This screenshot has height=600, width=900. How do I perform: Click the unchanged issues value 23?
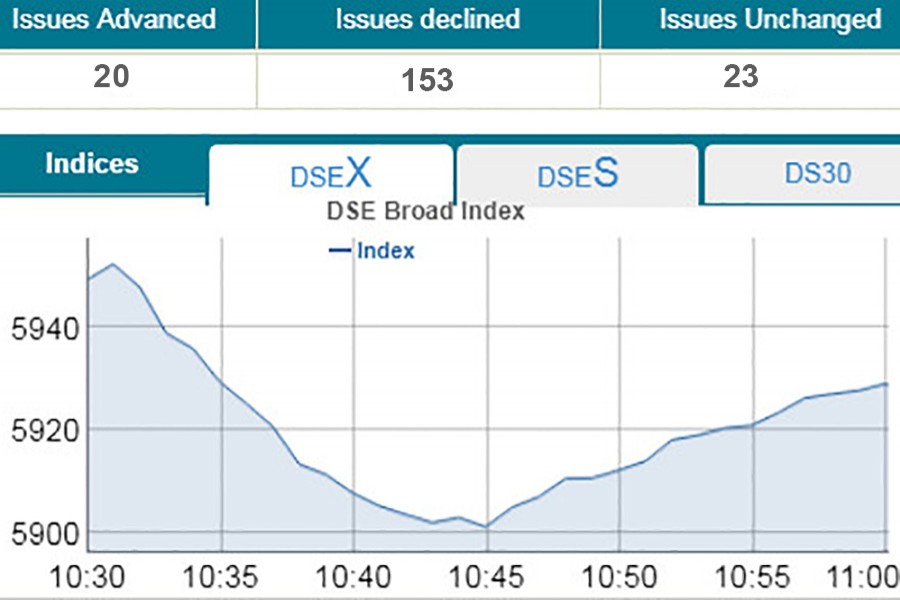[741, 77]
